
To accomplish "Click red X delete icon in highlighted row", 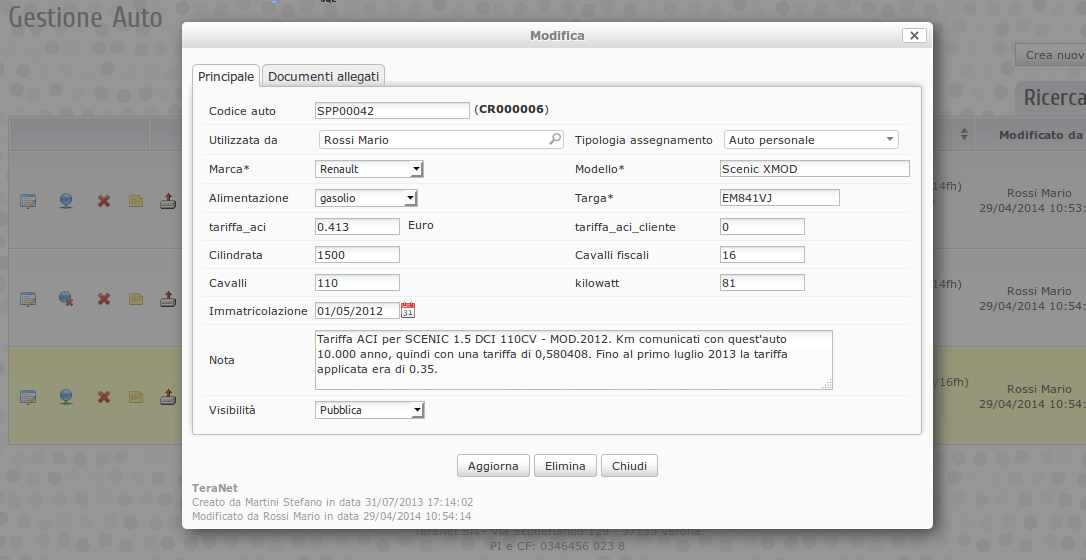I will click(x=103, y=397).
